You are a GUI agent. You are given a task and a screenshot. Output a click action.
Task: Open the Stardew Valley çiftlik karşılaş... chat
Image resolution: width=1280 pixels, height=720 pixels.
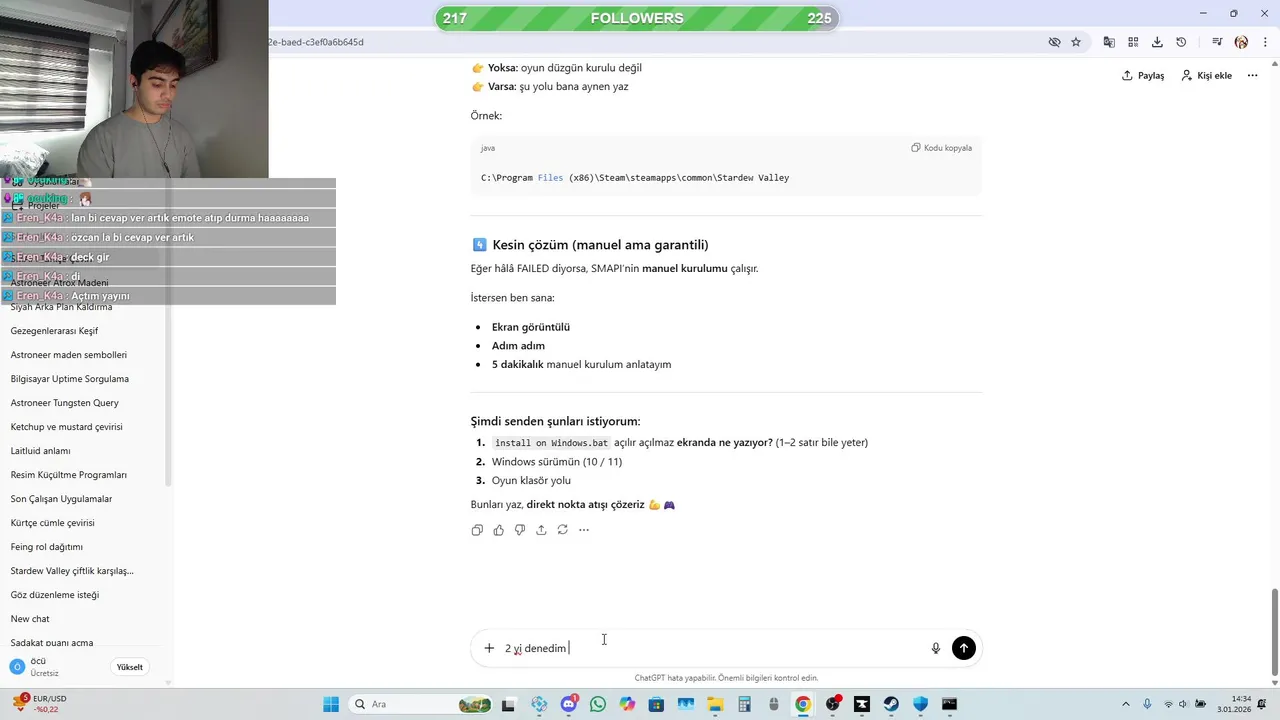click(72, 571)
